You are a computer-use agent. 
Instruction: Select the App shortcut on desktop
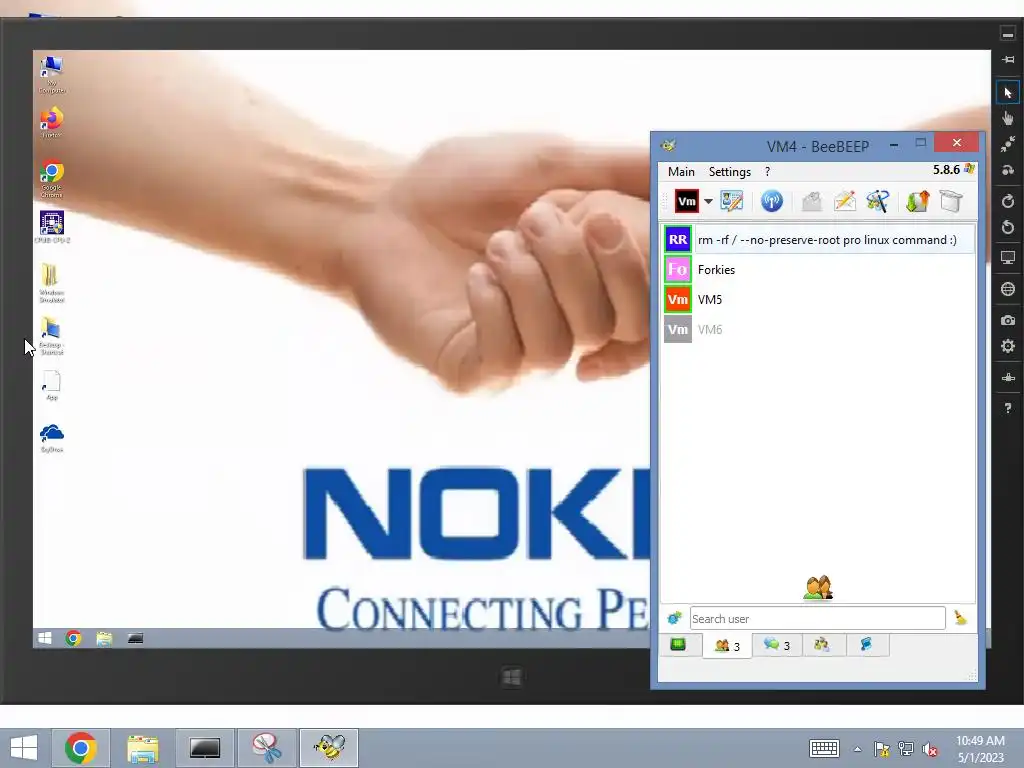pyautogui.click(x=52, y=385)
